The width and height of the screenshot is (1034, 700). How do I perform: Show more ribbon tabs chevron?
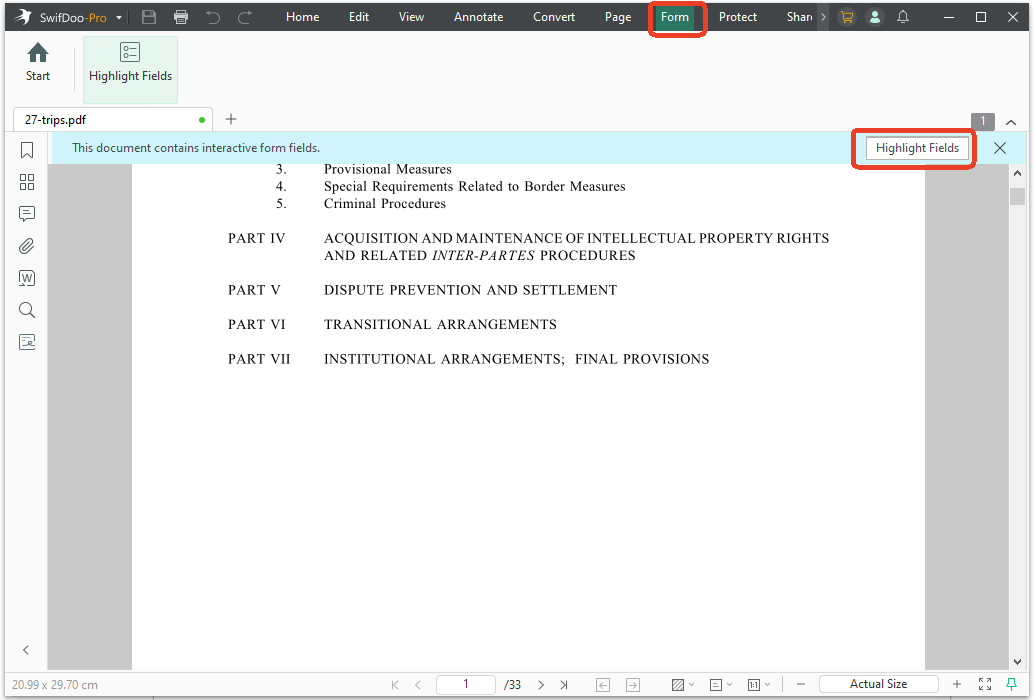[823, 17]
